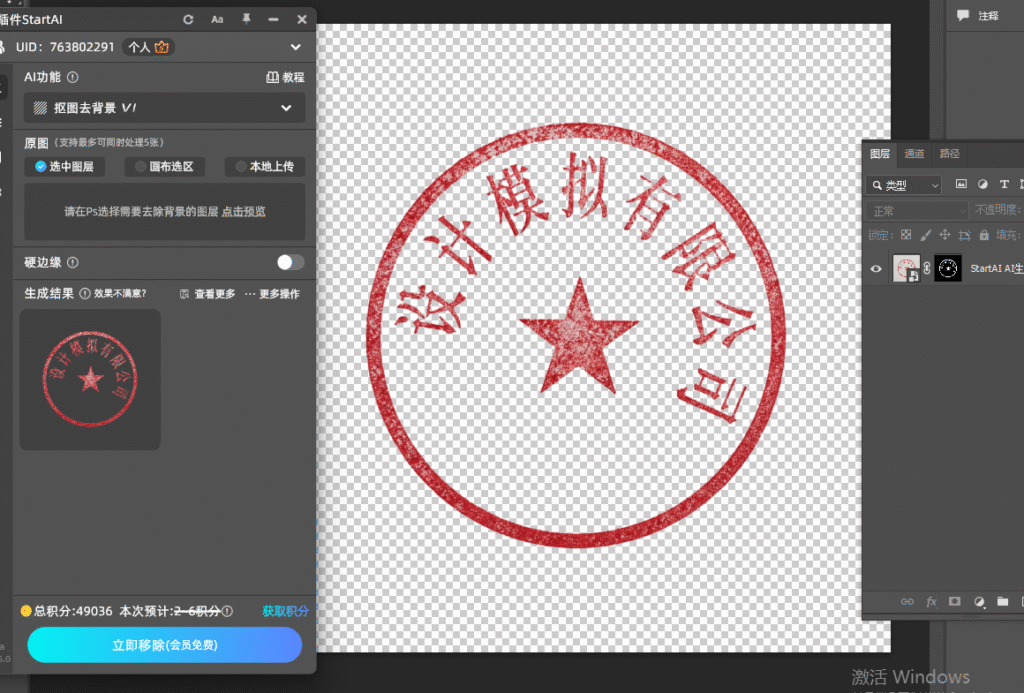Image resolution: width=1024 pixels, height=693 pixels.
Task: Click the lock all padlock icon
Action: (984, 234)
